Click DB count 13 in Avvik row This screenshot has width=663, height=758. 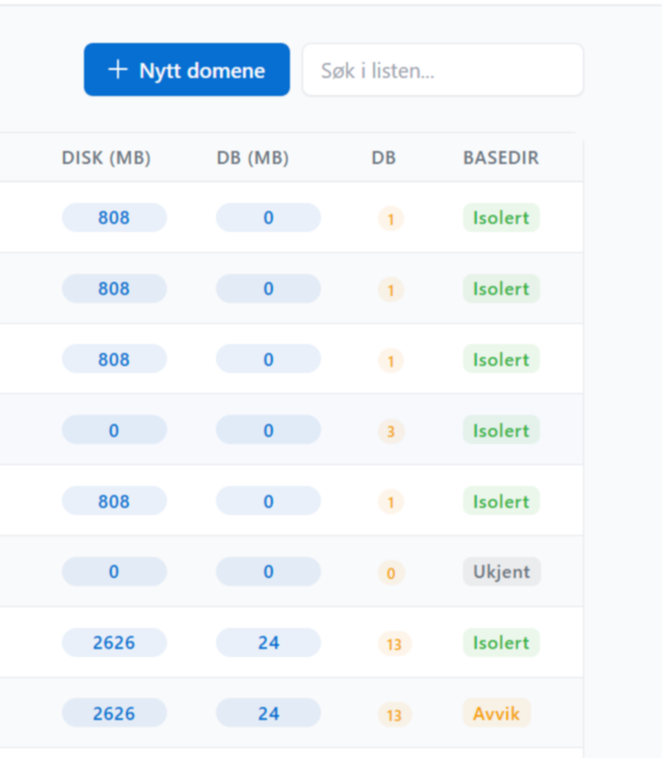394,714
